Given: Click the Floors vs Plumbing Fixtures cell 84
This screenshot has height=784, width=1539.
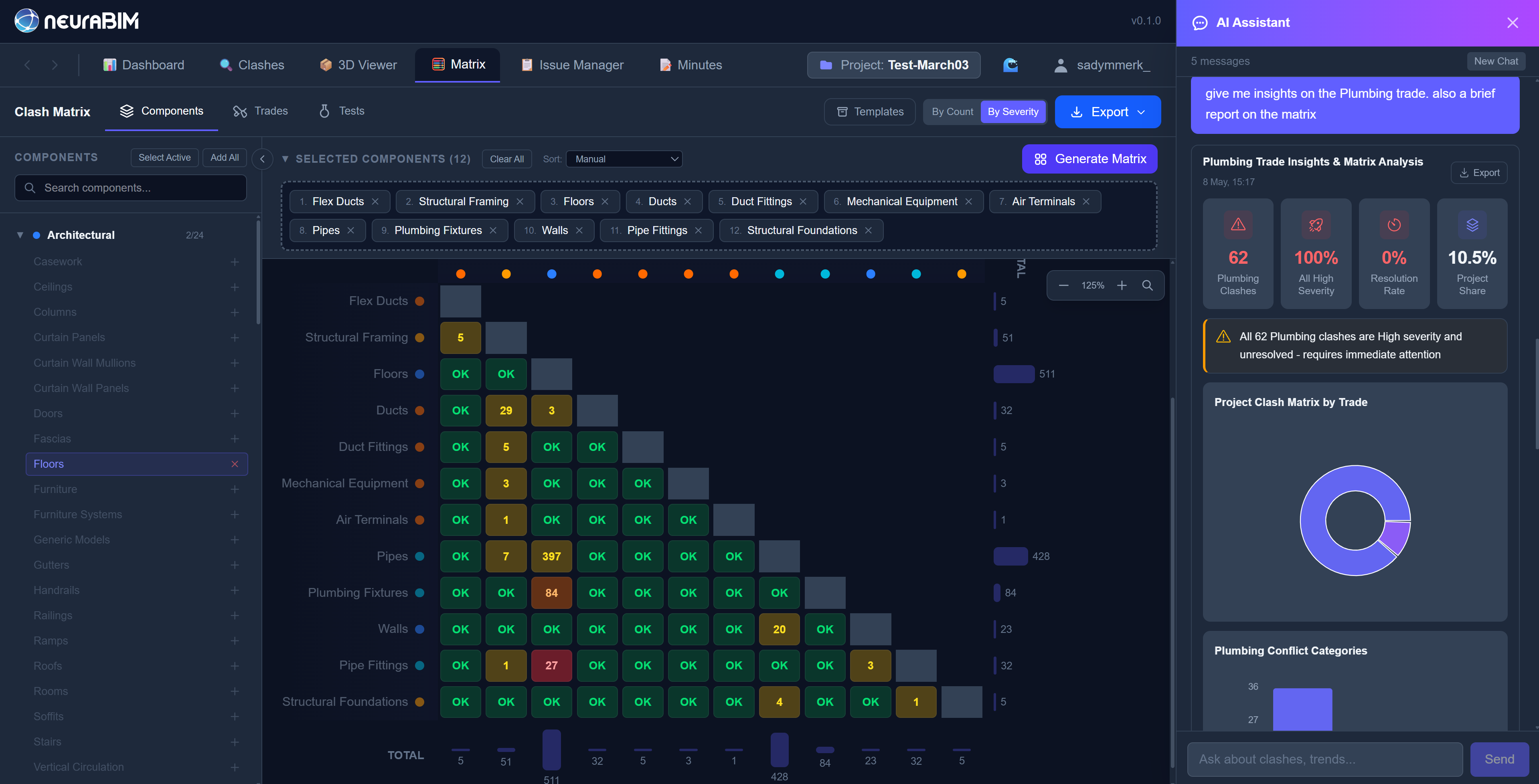Looking at the screenshot, I should (x=551, y=593).
